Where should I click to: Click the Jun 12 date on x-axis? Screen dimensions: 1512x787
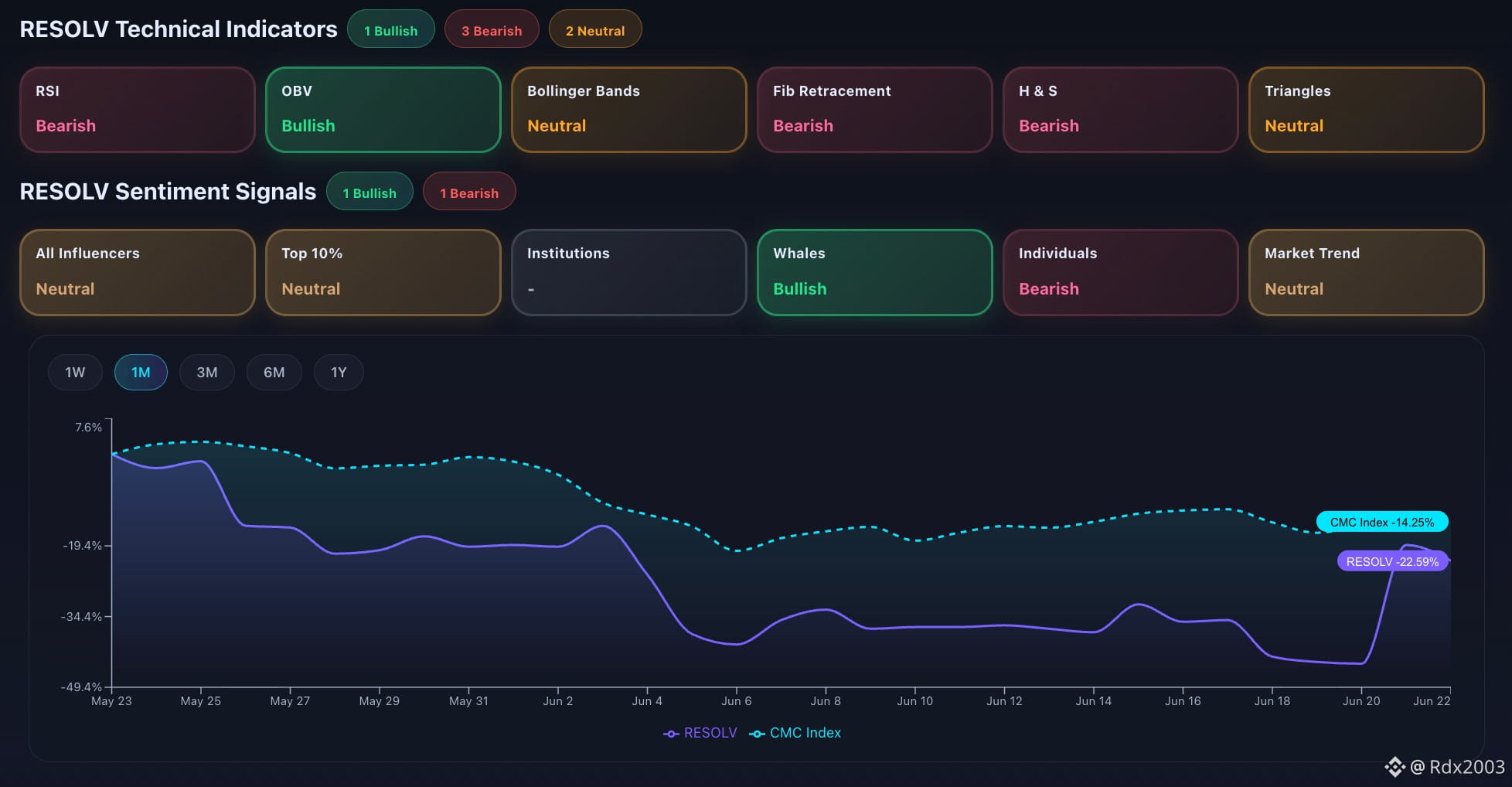point(1004,701)
